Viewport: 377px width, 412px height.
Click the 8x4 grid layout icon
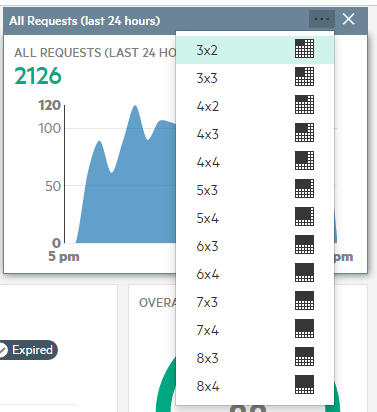304,385
